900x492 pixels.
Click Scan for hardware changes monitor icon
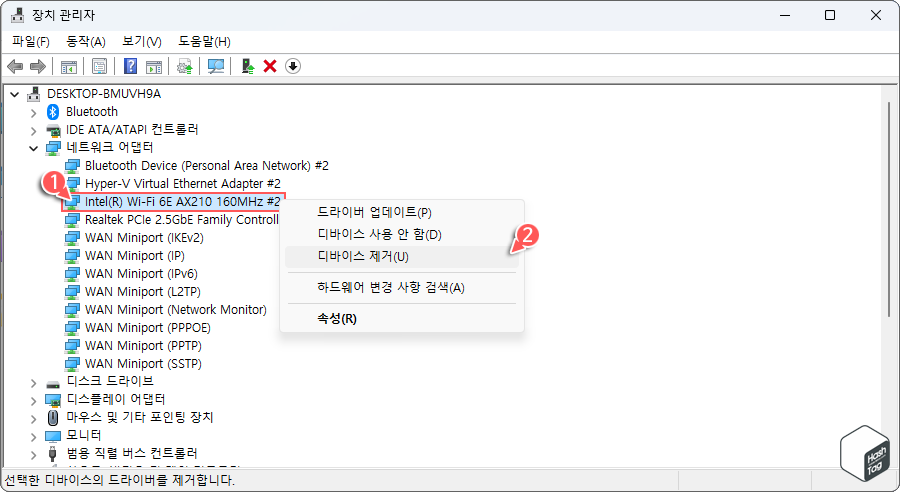pos(216,67)
